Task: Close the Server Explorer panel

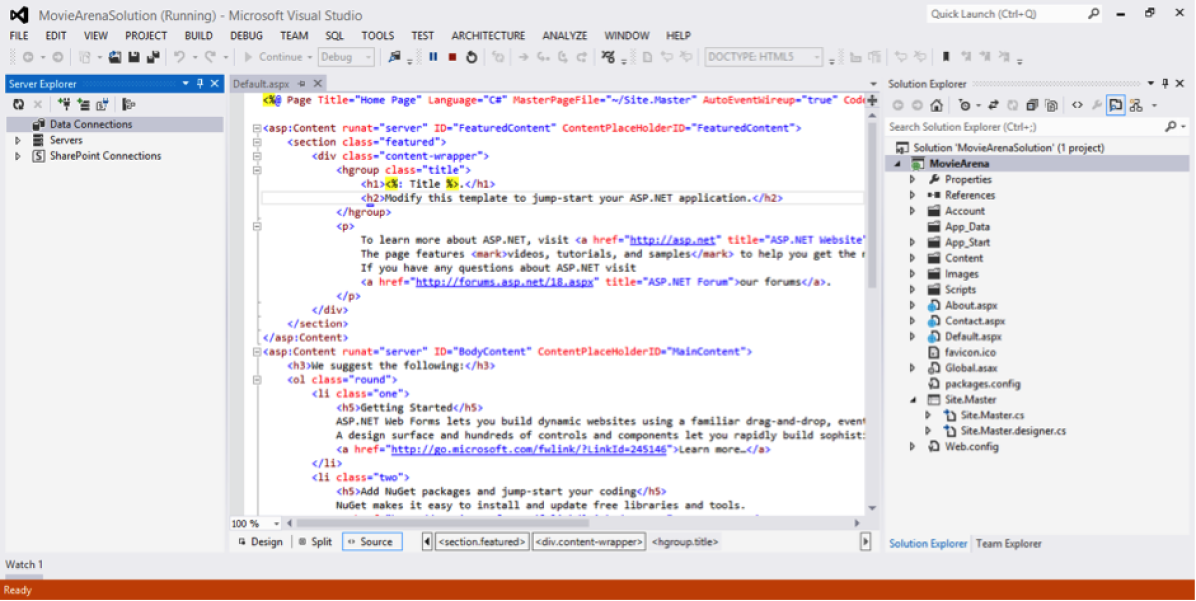Action: coord(215,84)
